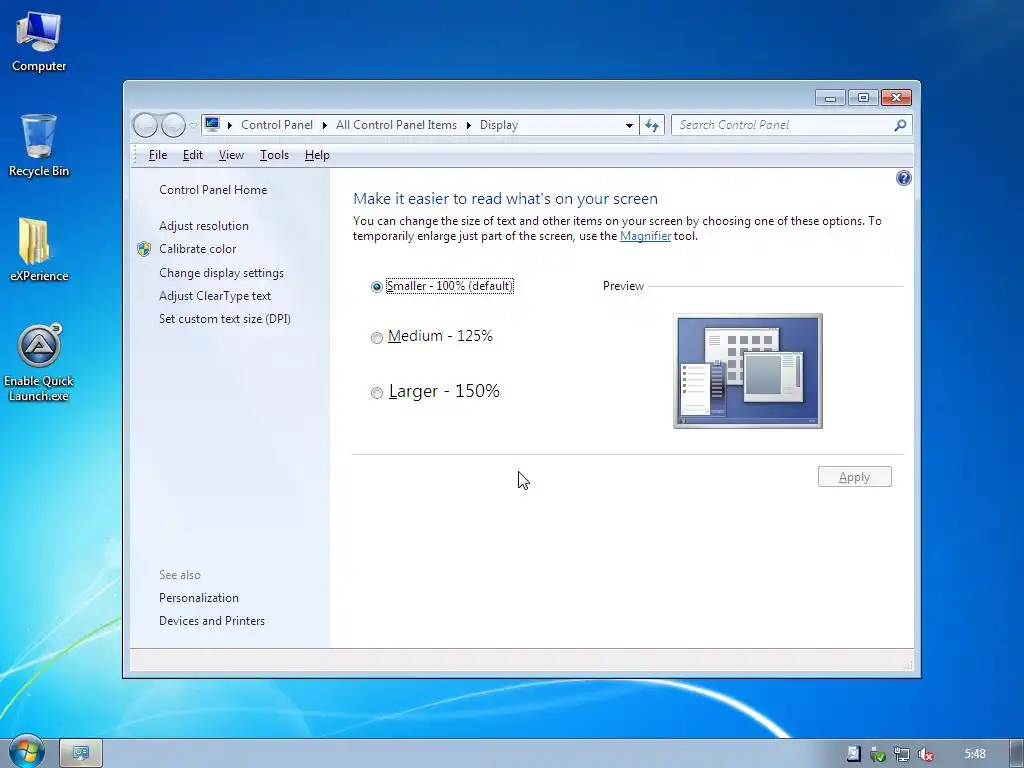Go to Control Panel Home

[213, 189]
